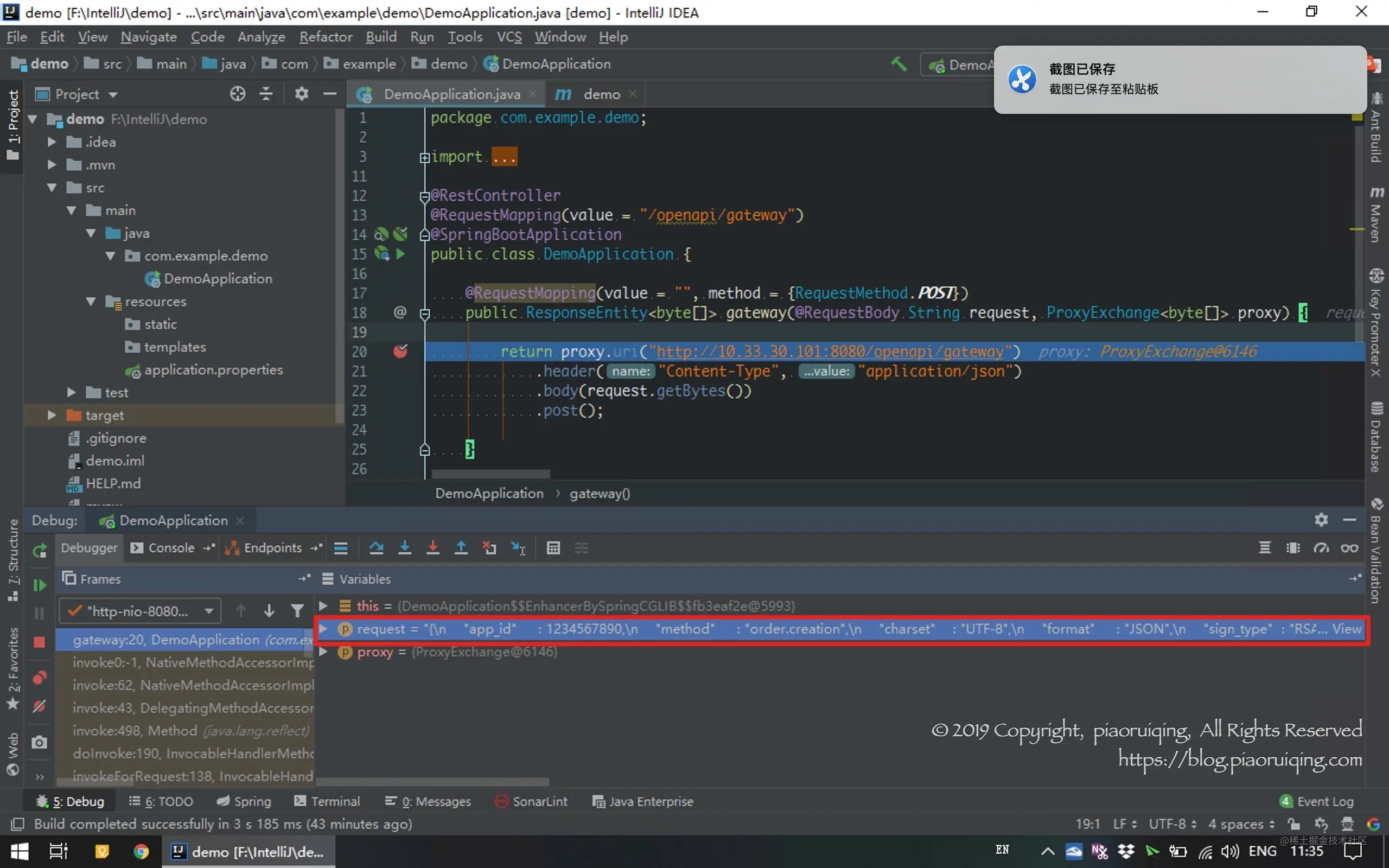Switch to the DemoApplication.java editor tab
1389x868 pixels.
tap(447, 94)
